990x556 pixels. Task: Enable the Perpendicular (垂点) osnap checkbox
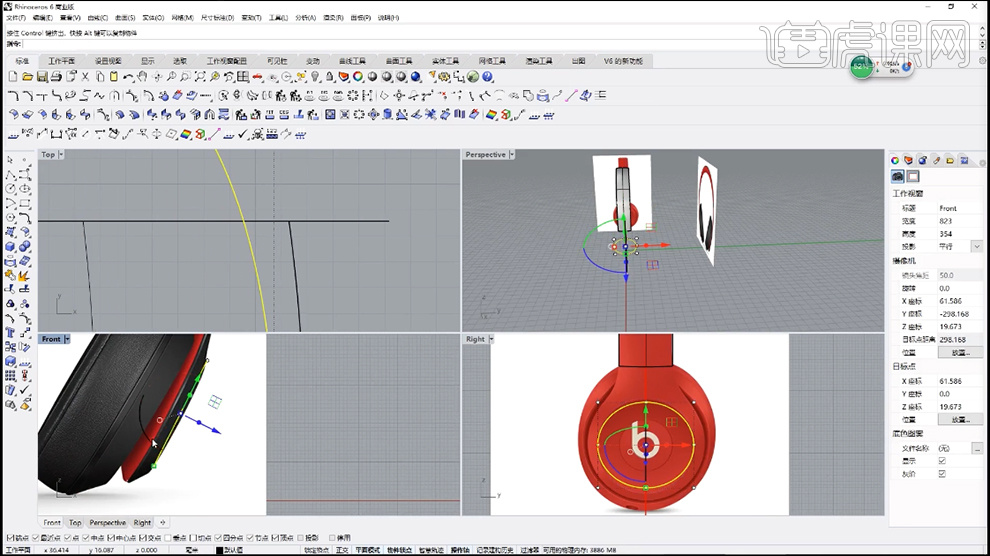pyautogui.click(x=168, y=538)
